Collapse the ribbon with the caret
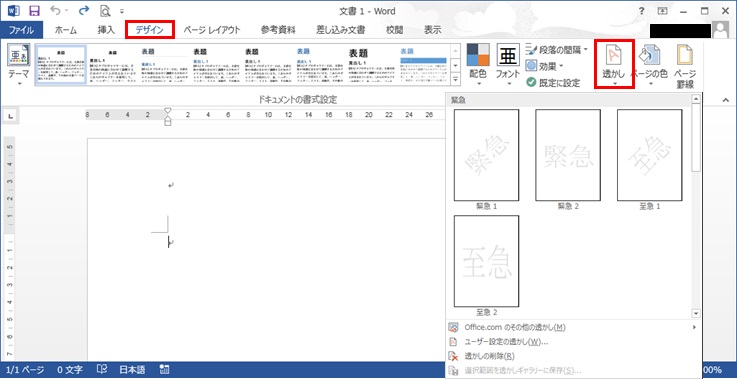This screenshot has width=737, height=379. tap(726, 100)
